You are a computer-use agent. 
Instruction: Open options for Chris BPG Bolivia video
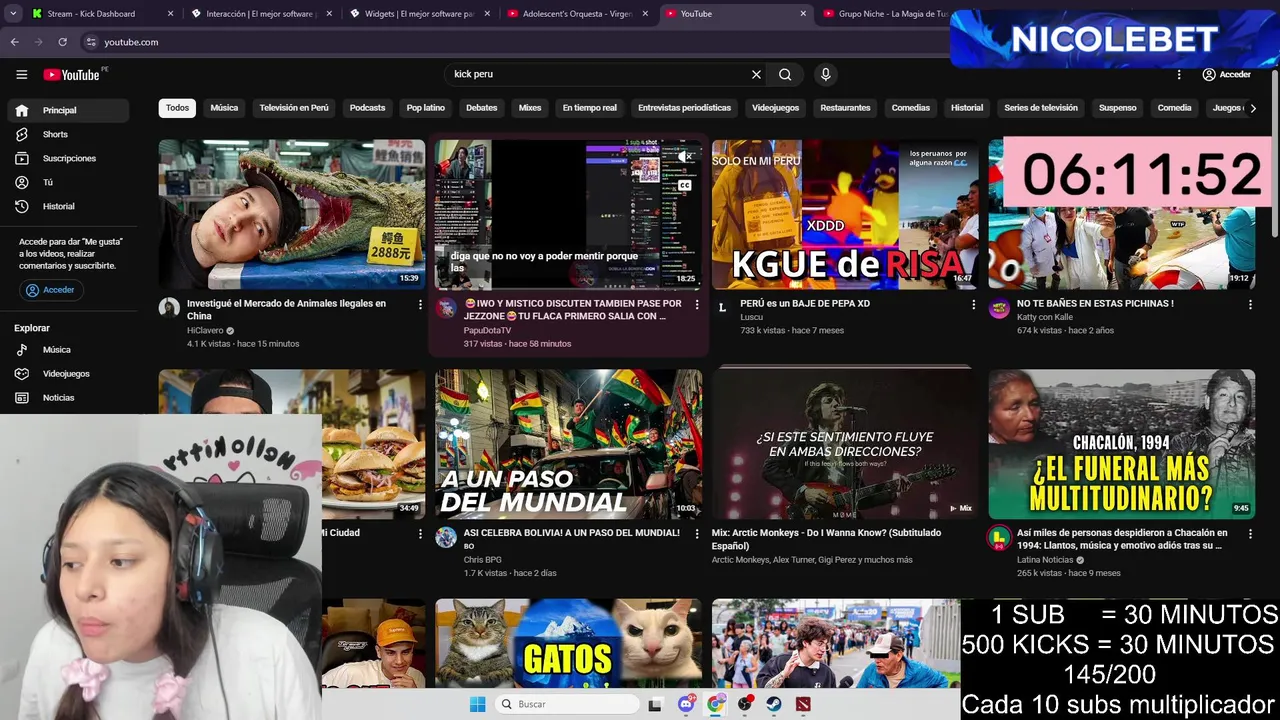click(x=697, y=534)
